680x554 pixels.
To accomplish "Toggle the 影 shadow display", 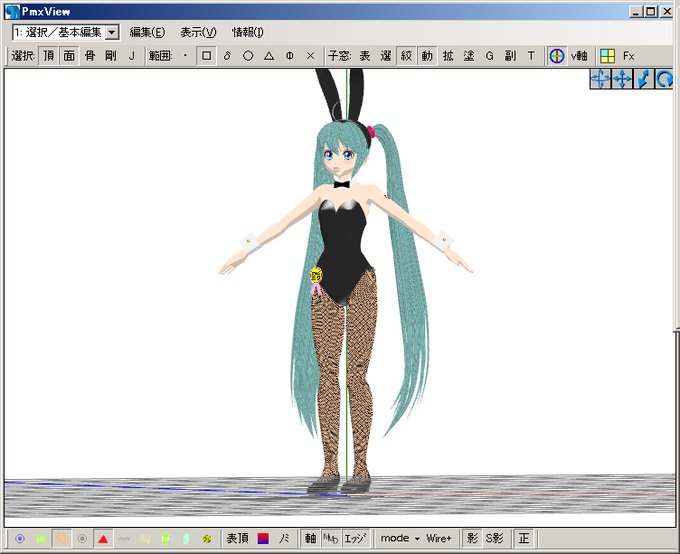I will tap(472, 539).
